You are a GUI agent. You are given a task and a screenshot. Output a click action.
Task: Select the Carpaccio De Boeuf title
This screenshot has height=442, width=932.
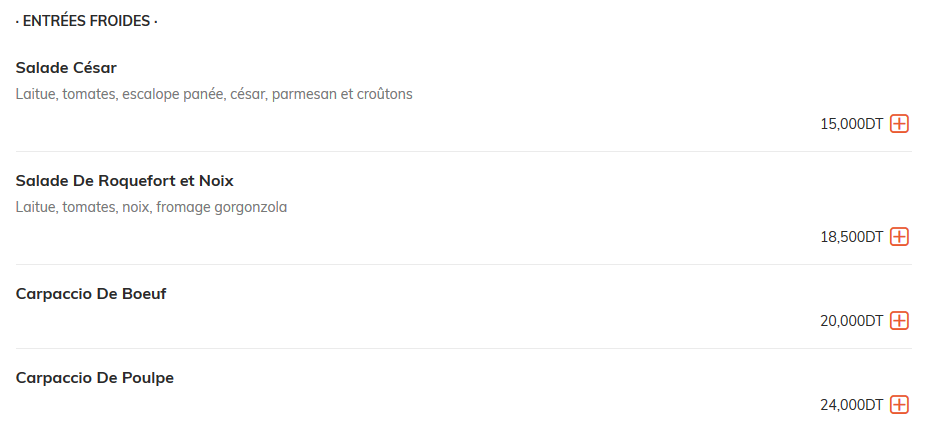click(91, 294)
